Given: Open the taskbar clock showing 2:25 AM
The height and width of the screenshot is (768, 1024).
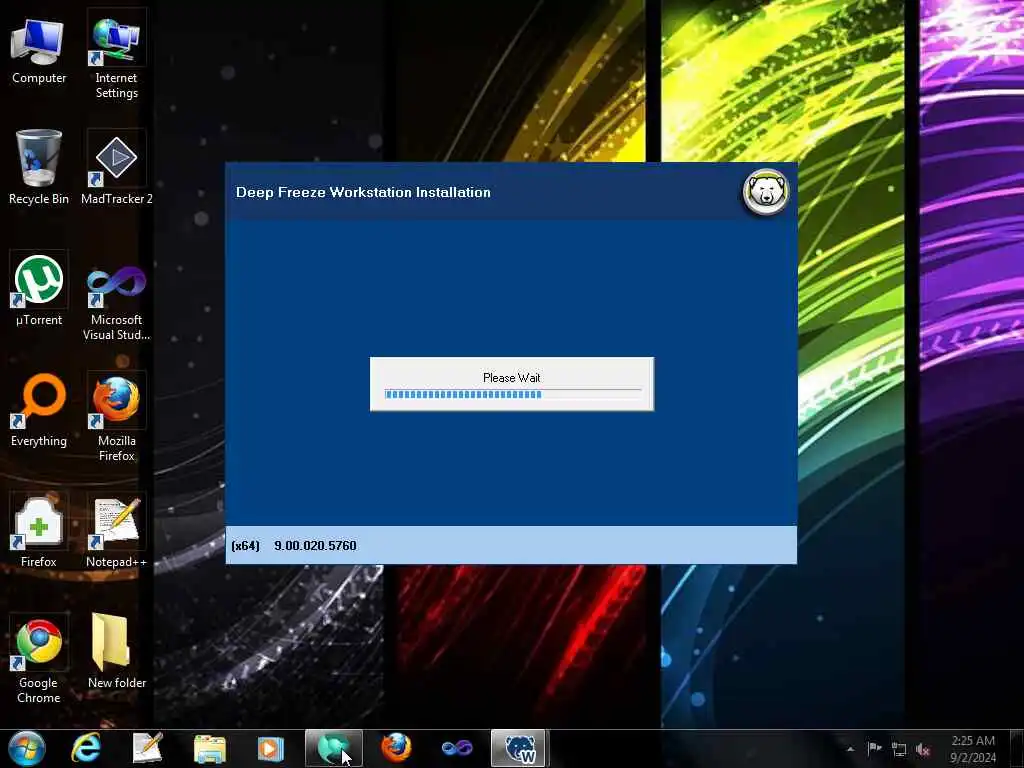Looking at the screenshot, I should click(973, 748).
